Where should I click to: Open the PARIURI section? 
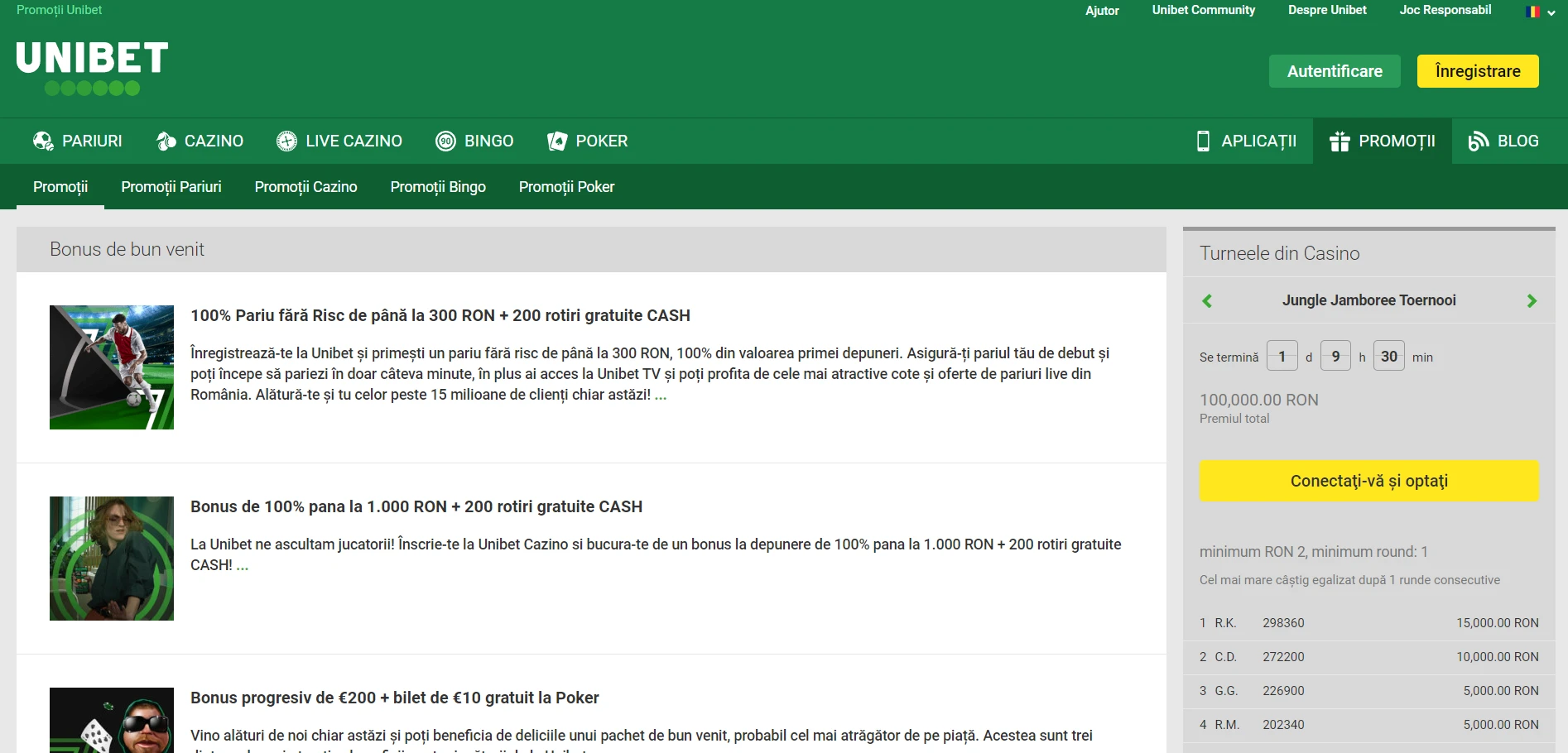[x=78, y=141]
